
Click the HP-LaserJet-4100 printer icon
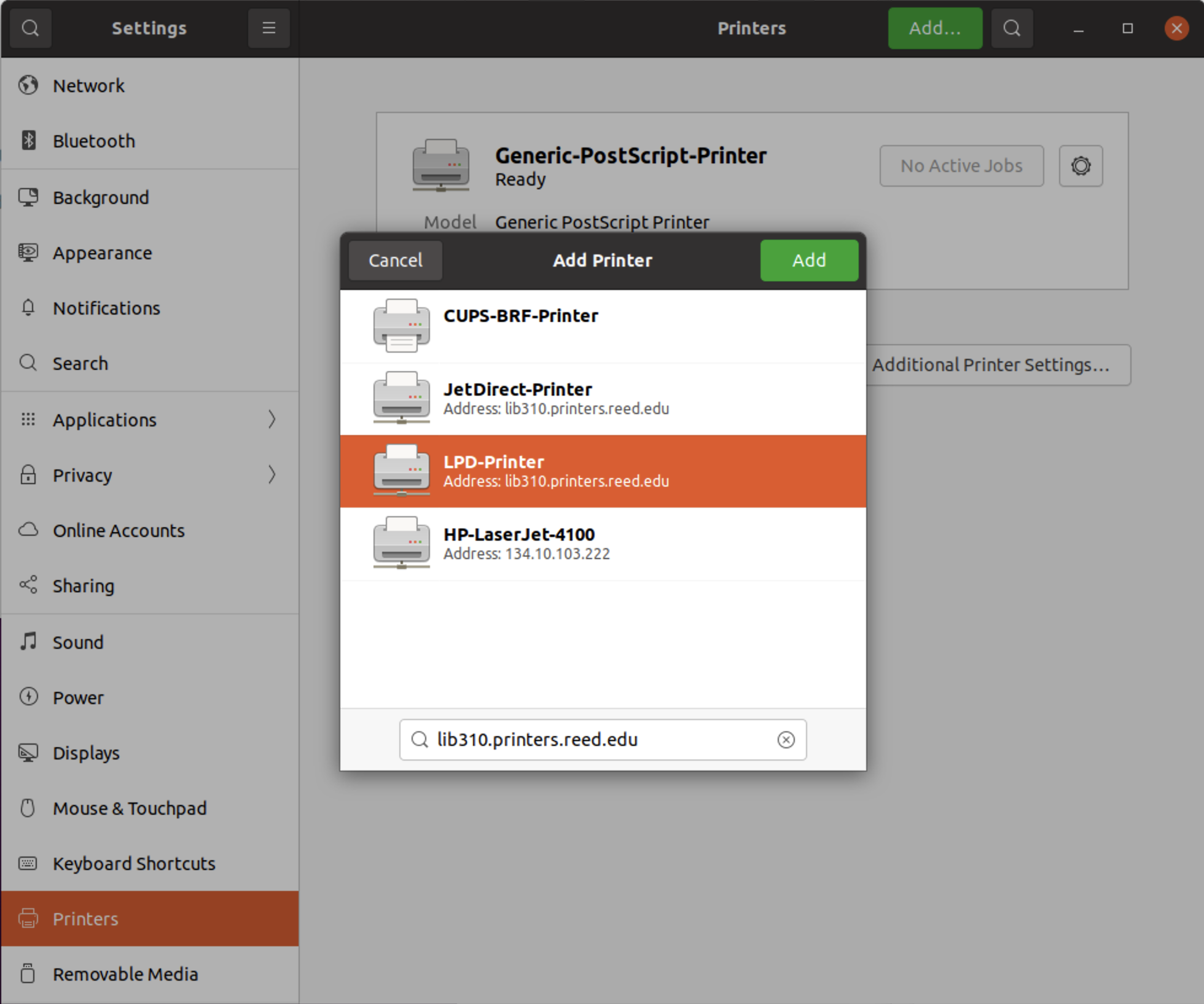pos(401,543)
